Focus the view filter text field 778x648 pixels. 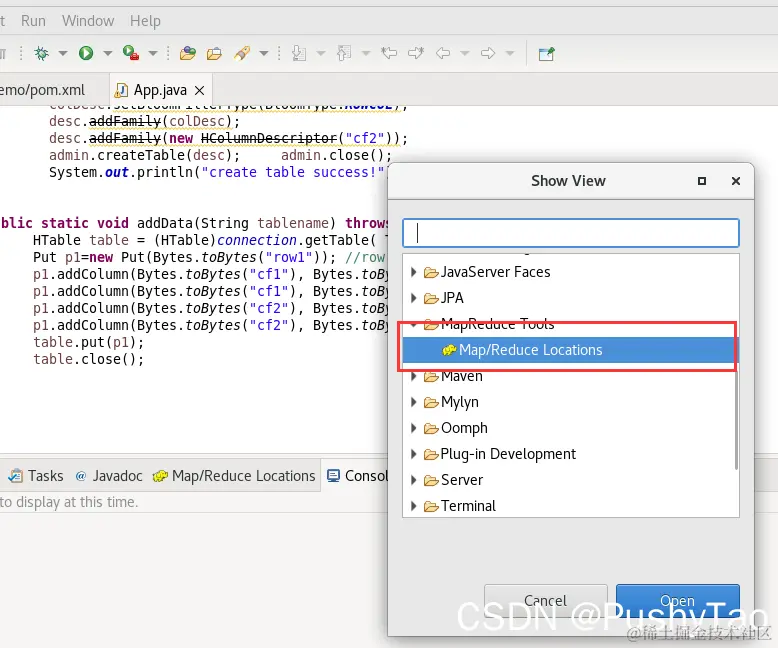(571, 233)
